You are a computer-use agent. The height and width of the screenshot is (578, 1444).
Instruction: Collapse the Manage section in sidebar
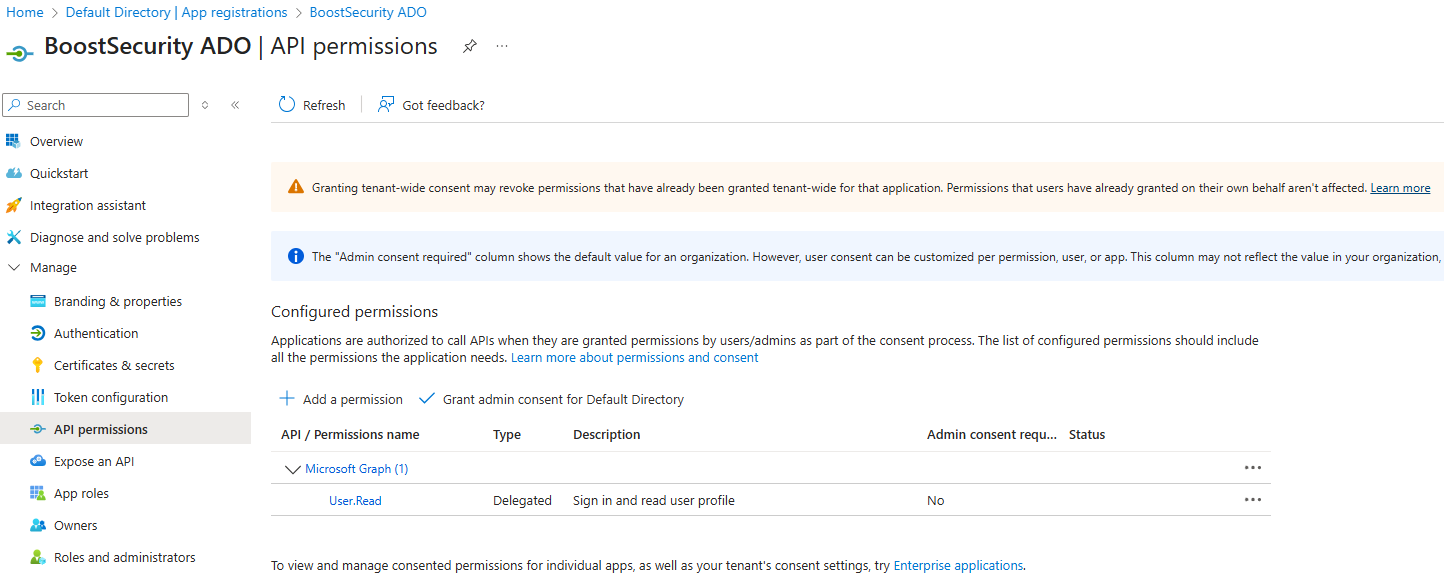(x=14, y=268)
